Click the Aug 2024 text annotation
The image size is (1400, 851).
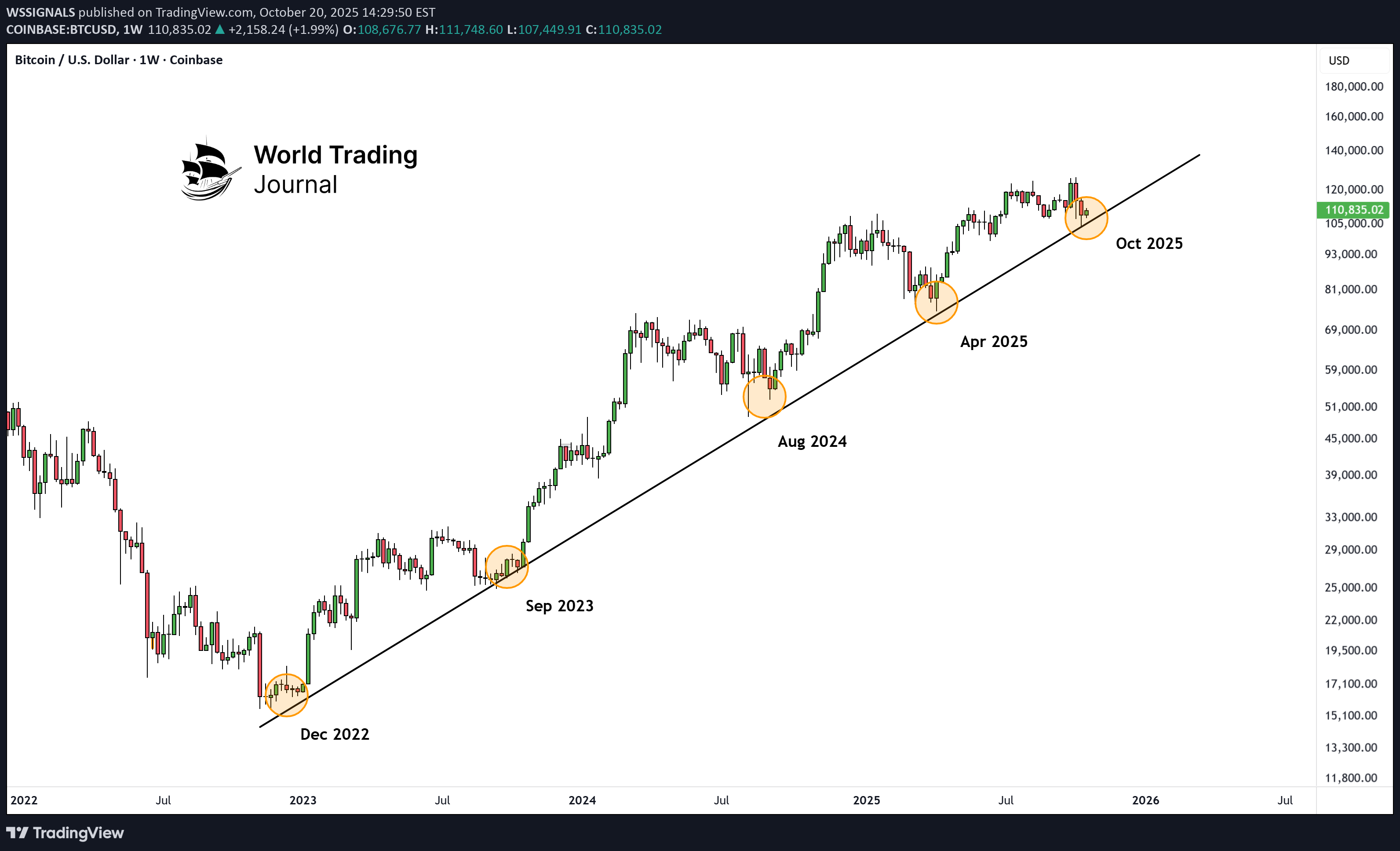tap(812, 441)
